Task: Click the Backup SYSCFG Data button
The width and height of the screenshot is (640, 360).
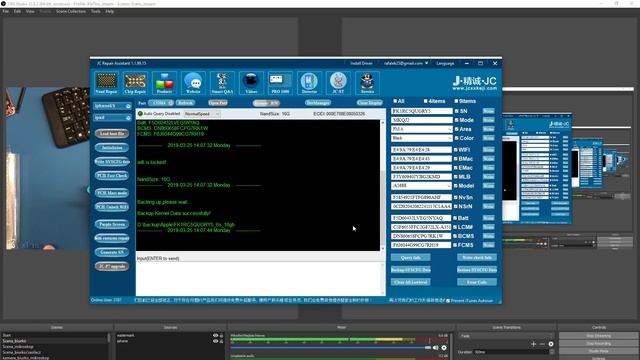Action: point(411,270)
